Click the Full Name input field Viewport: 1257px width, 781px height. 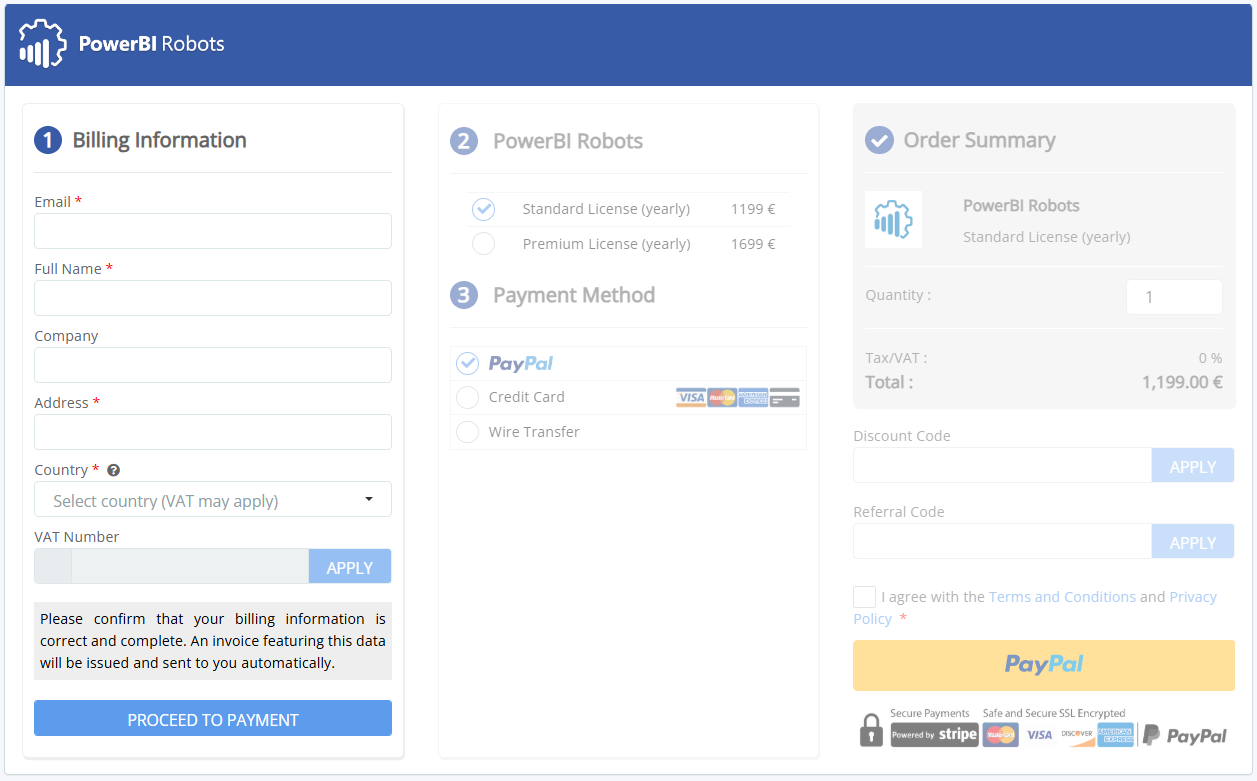(x=213, y=298)
